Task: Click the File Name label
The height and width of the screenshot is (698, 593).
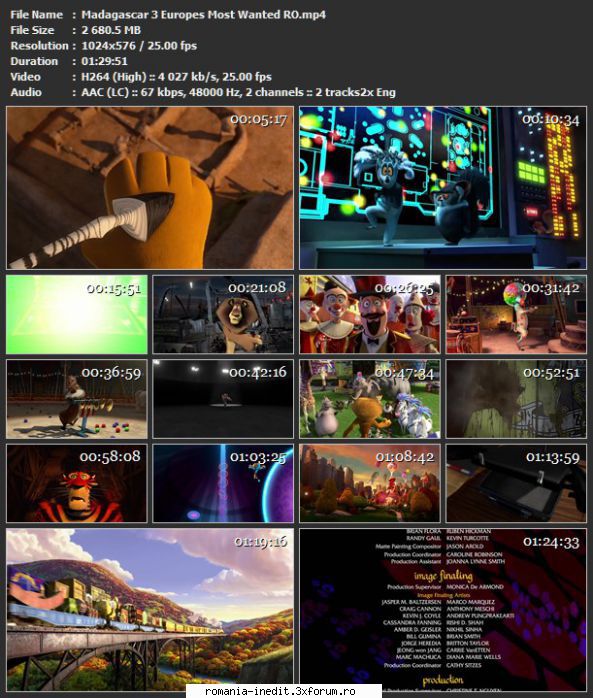Action: click(x=37, y=15)
